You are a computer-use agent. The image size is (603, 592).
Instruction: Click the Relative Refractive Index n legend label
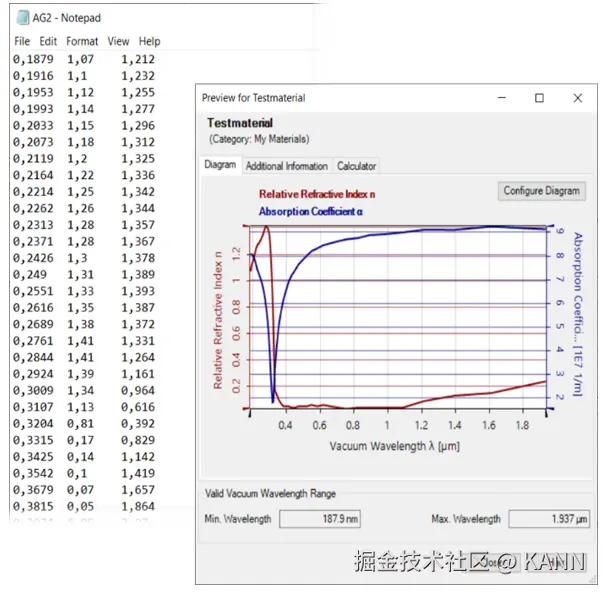317,194
